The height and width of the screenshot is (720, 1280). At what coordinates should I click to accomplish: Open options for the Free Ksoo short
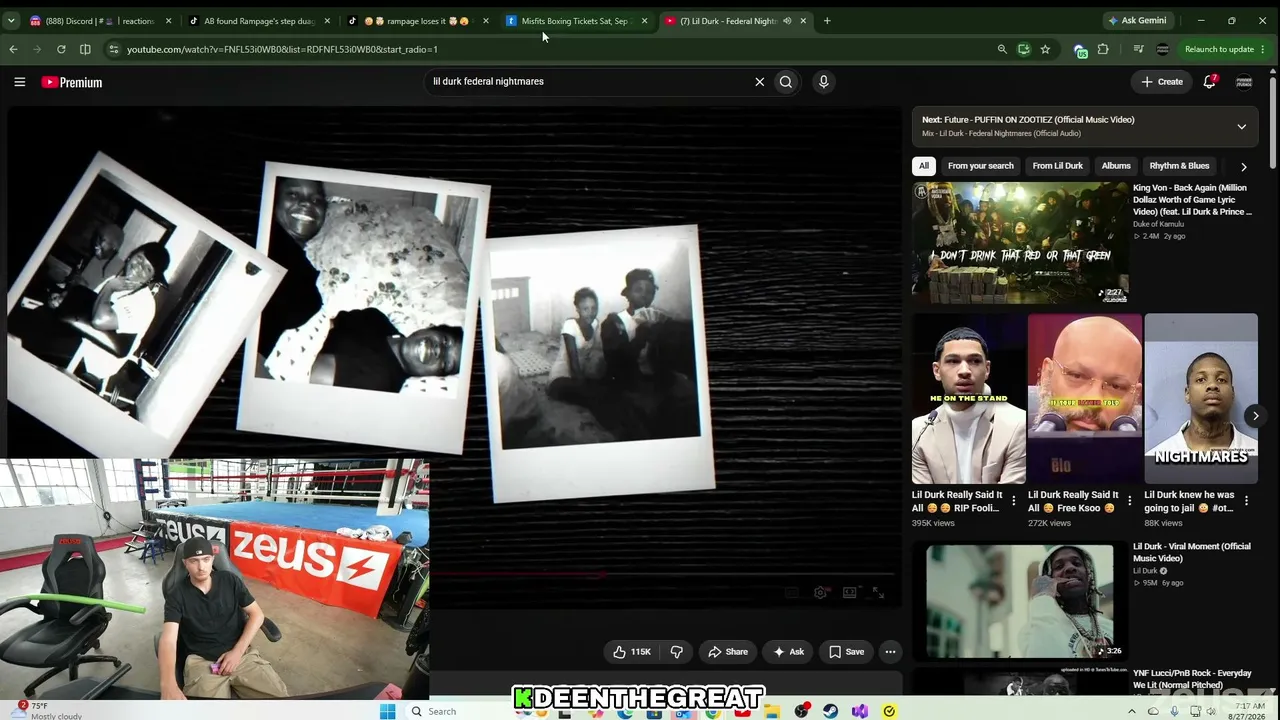pos(1130,501)
